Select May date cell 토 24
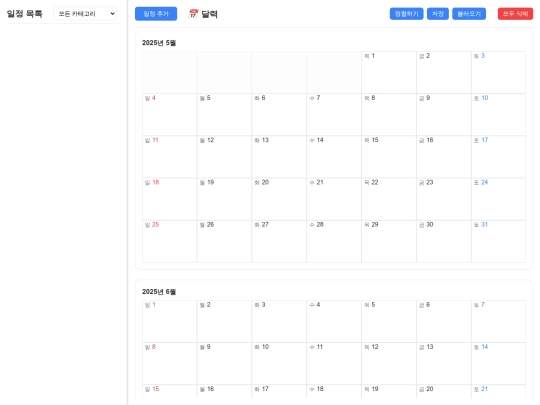The width and height of the screenshot is (540, 405). (498, 199)
